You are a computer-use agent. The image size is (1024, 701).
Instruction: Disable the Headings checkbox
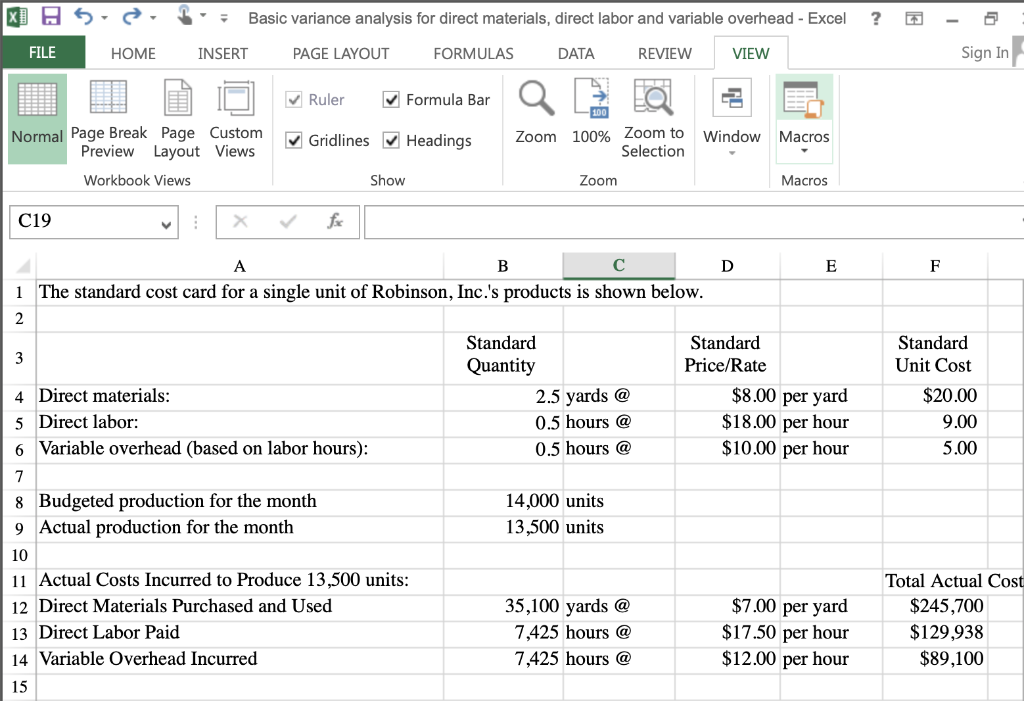point(391,140)
